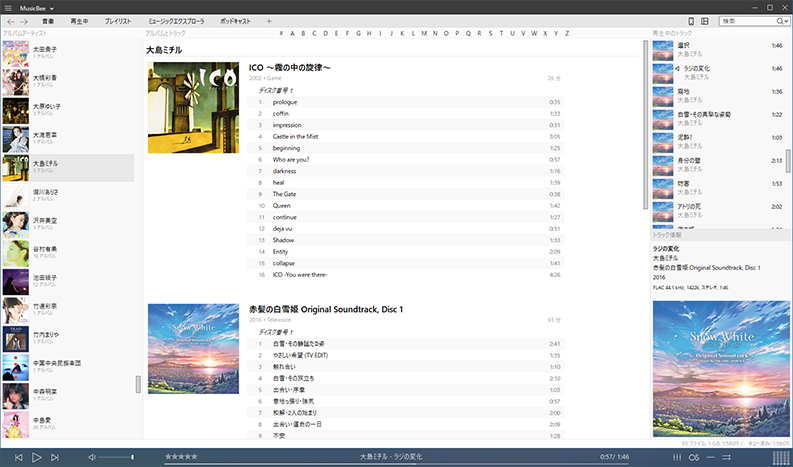The width and height of the screenshot is (793, 467).
Task: Select track prologue
Action: pos(405,102)
